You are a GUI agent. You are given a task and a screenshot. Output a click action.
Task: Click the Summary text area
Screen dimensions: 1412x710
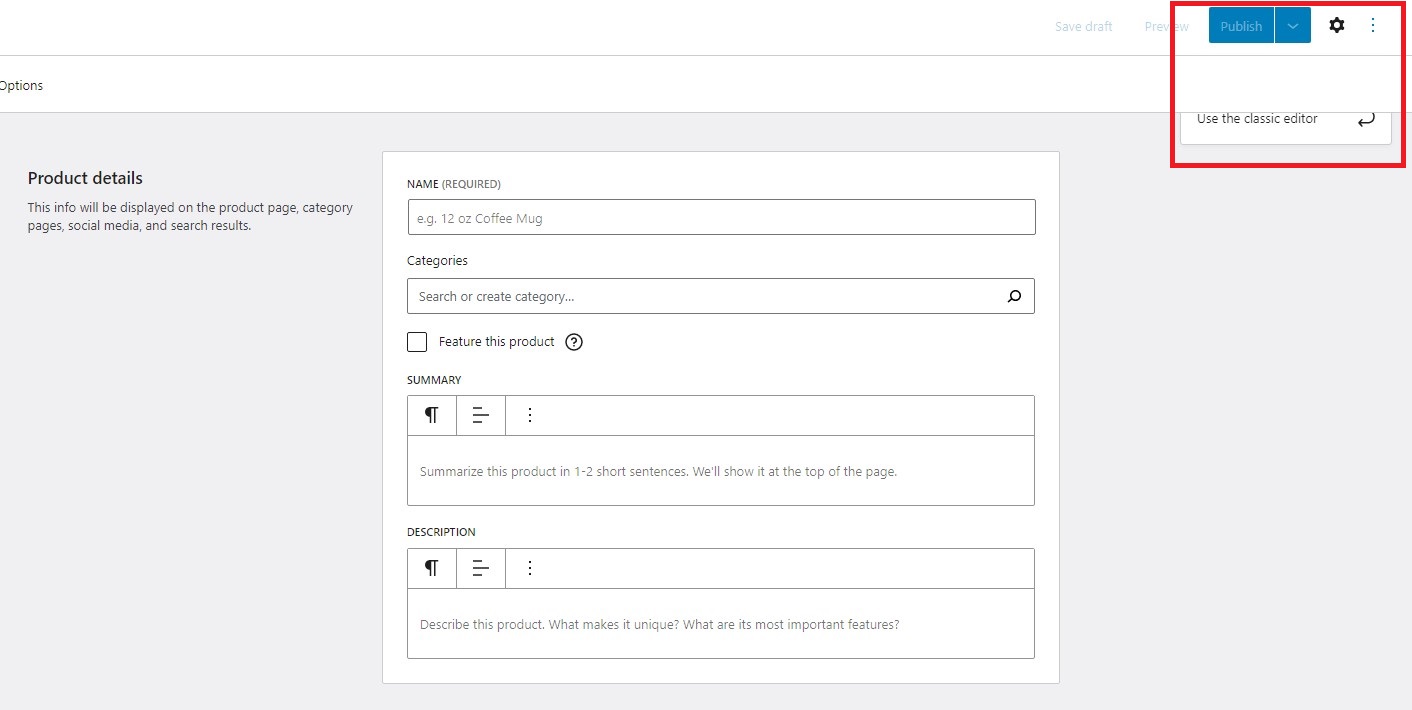click(x=721, y=470)
